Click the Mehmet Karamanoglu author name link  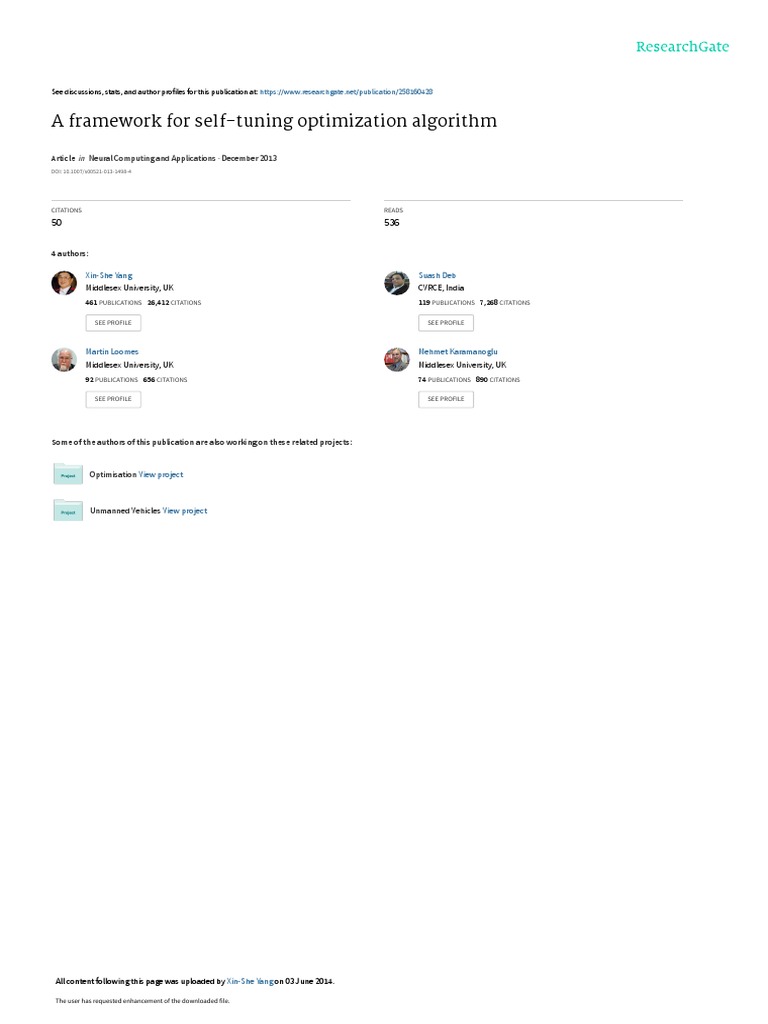point(458,351)
